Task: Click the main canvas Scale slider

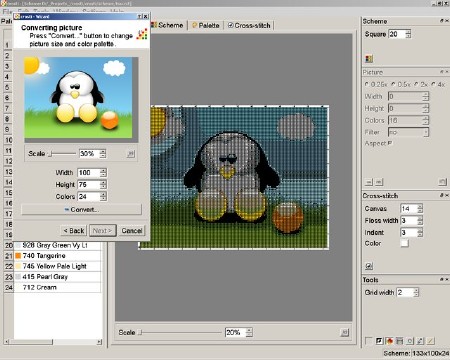Action: [180, 332]
